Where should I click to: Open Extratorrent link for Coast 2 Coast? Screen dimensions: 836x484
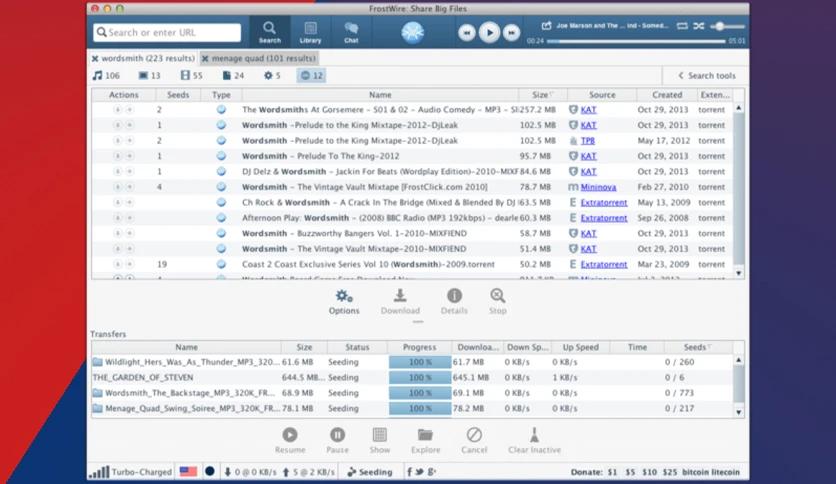[604, 264]
